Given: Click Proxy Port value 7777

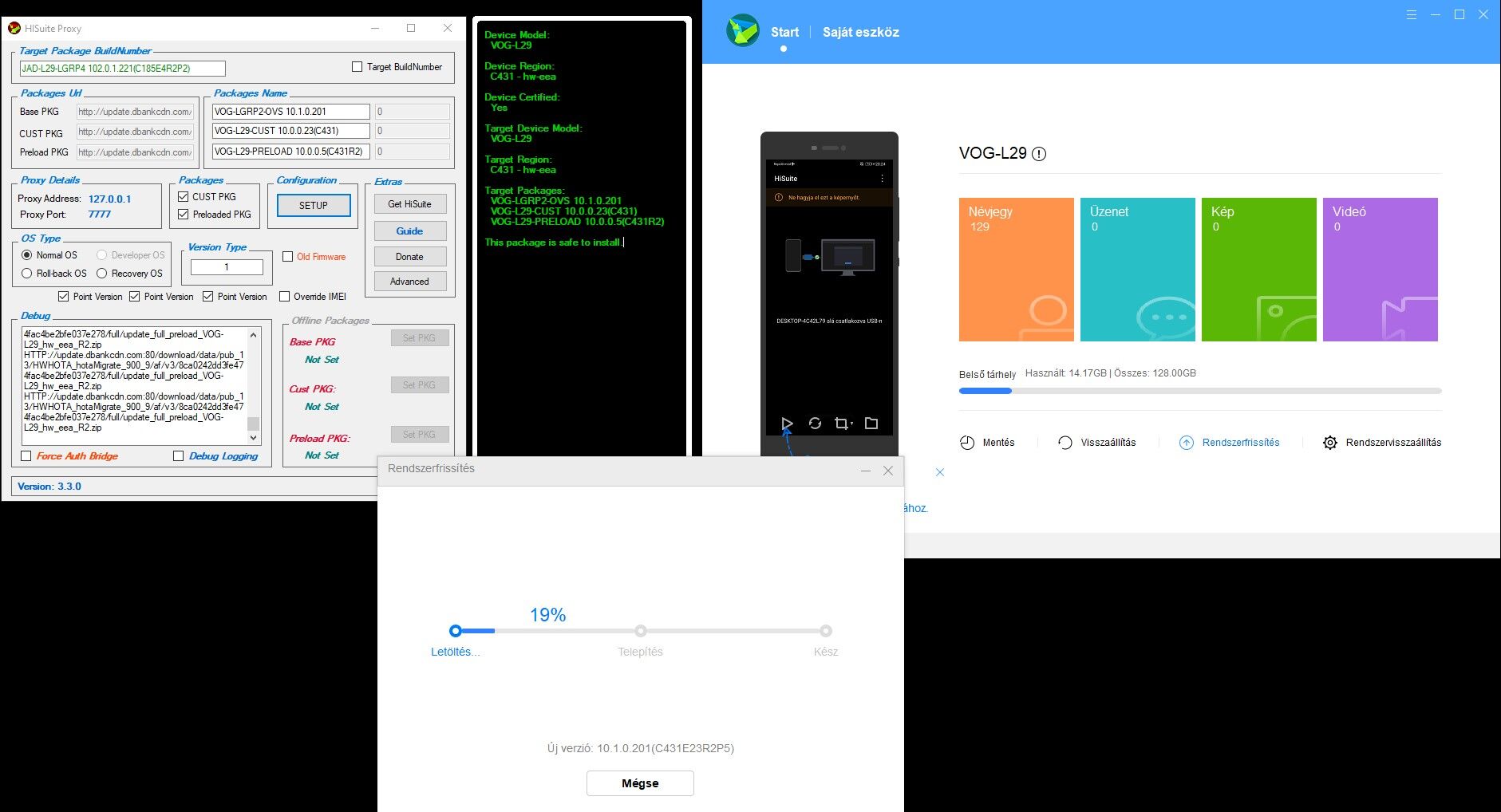Looking at the screenshot, I should [100, 215].
